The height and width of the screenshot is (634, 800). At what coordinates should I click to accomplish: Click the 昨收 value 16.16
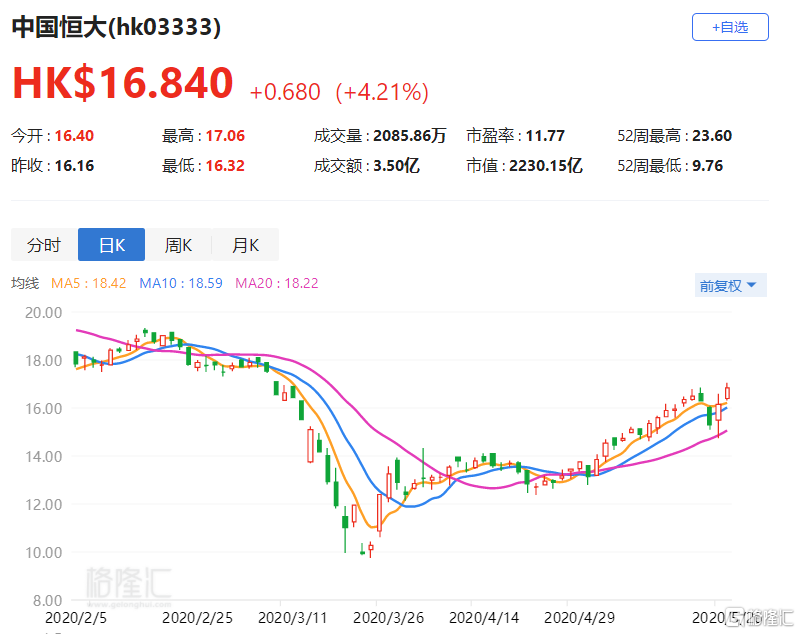coord(74,166)
